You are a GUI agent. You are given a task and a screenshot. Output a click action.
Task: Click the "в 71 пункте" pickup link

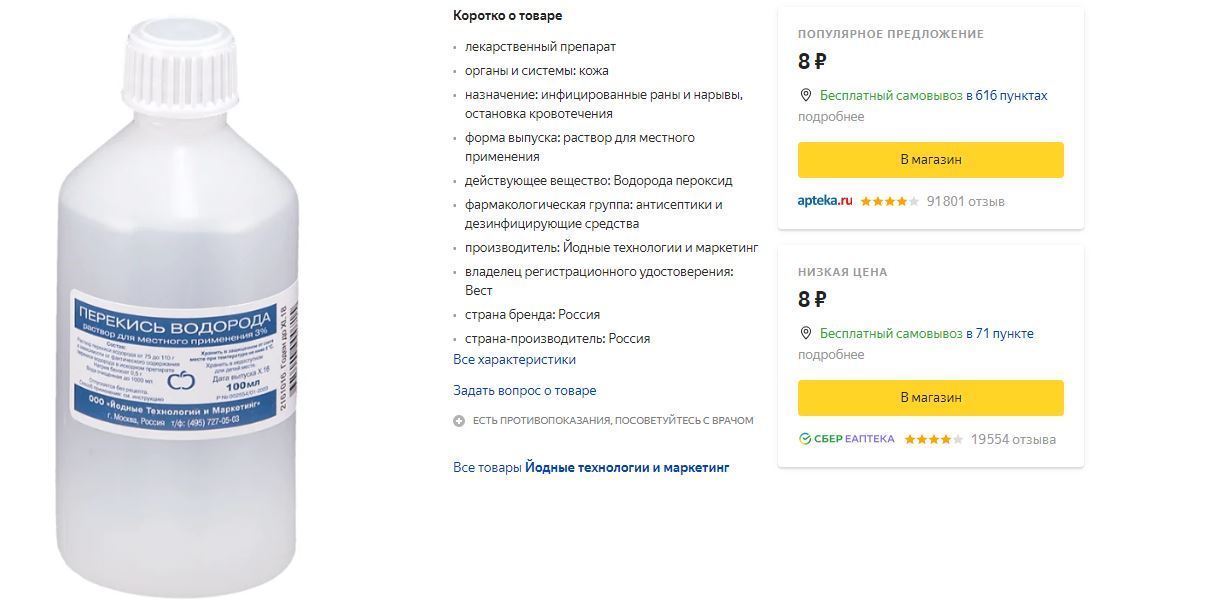[x=999, y=334]
